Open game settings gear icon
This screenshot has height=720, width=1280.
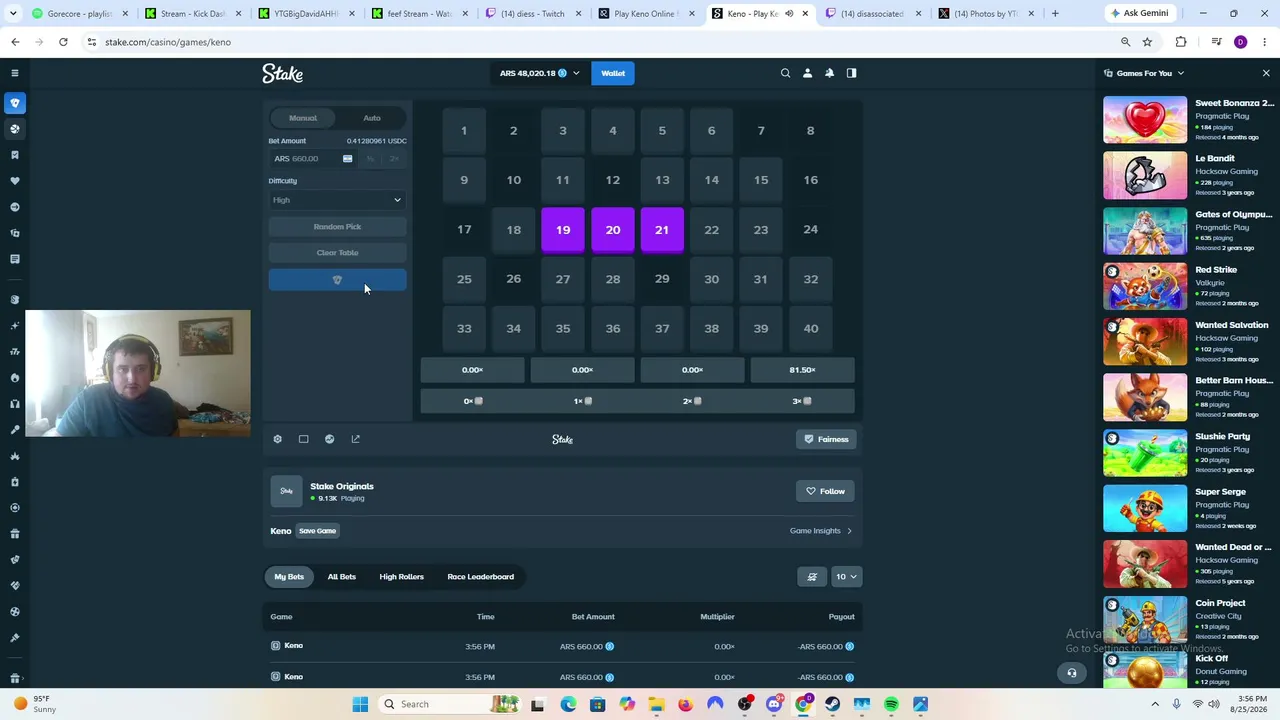277,439
